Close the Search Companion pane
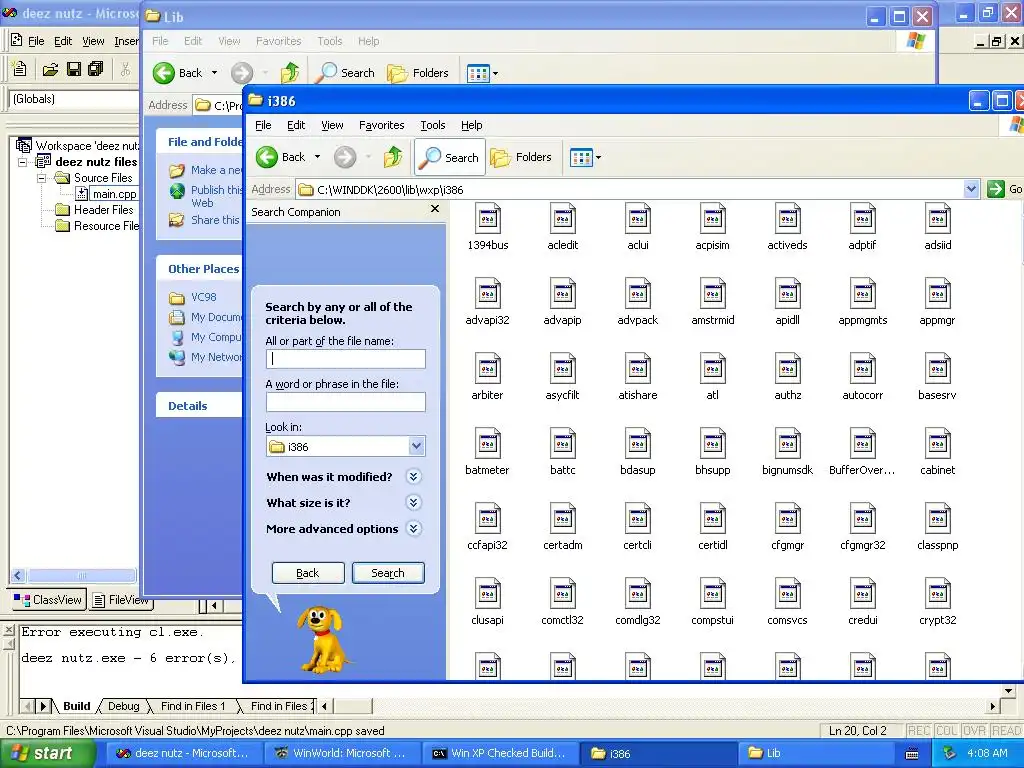The height and width of the screenshot is (768, 1024). click(435, 209)
